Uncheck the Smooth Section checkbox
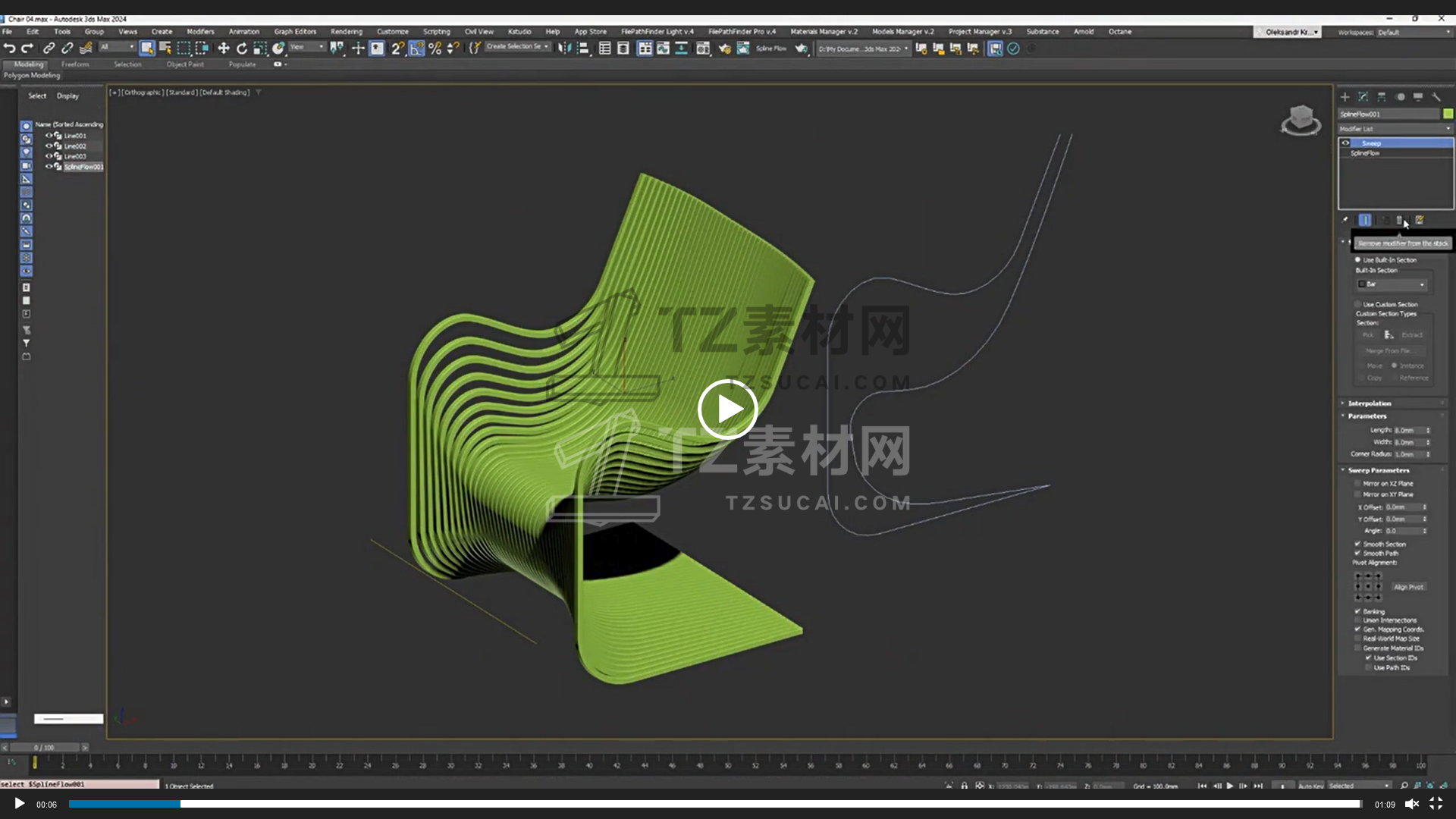 [x=1357, y=544]
